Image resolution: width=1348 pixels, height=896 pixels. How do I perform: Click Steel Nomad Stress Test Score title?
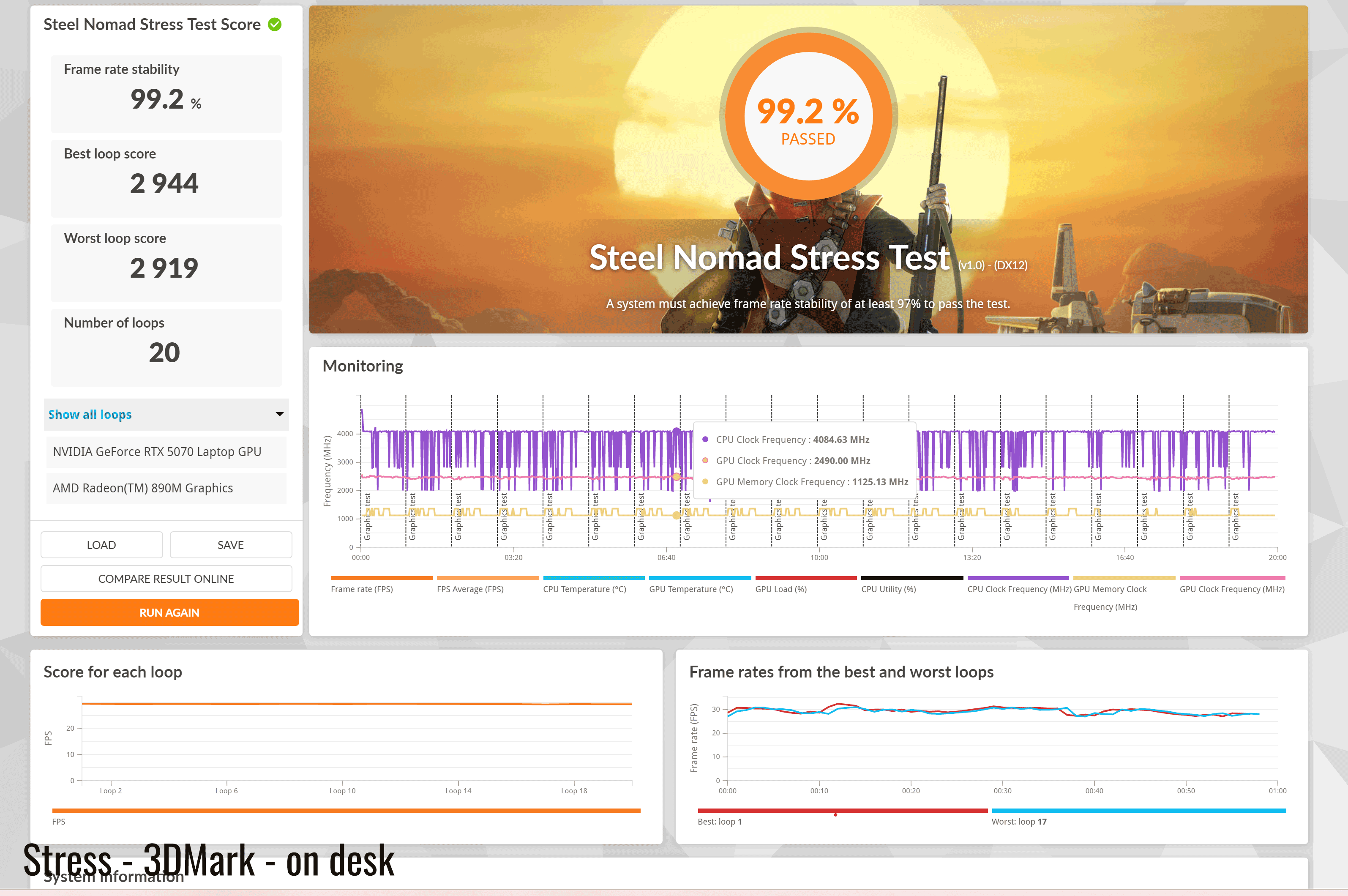click(152, 25)
